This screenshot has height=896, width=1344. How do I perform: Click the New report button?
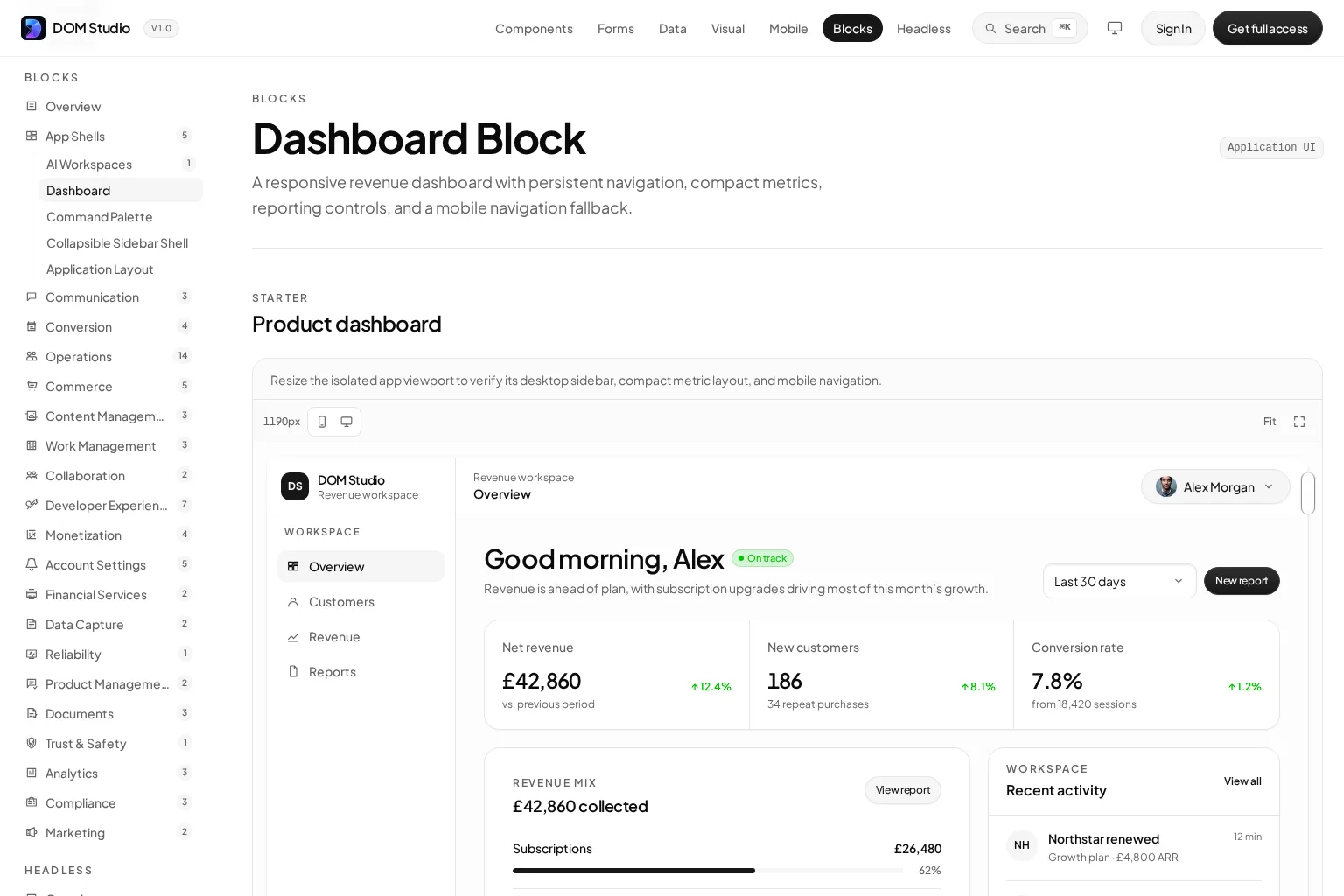pyautogui.click(x=1242, y=581)
